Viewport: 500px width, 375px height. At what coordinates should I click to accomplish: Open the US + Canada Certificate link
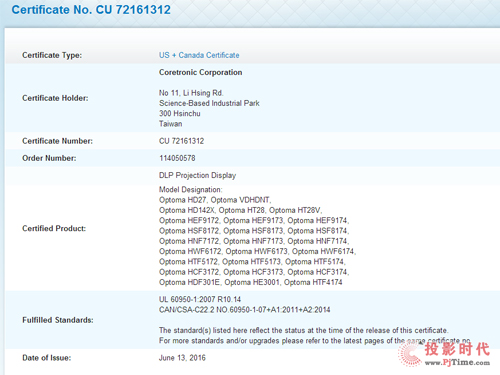click(199, 55)
